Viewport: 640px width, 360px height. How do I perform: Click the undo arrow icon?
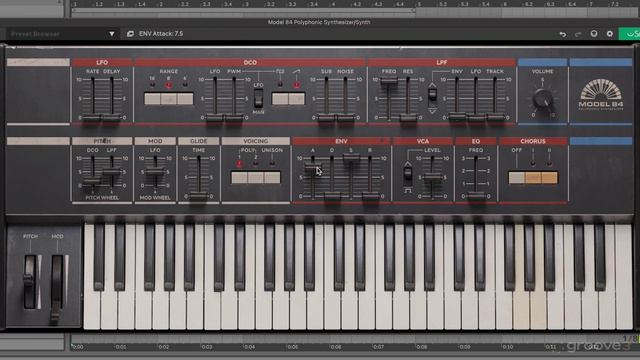coord(563,34)
